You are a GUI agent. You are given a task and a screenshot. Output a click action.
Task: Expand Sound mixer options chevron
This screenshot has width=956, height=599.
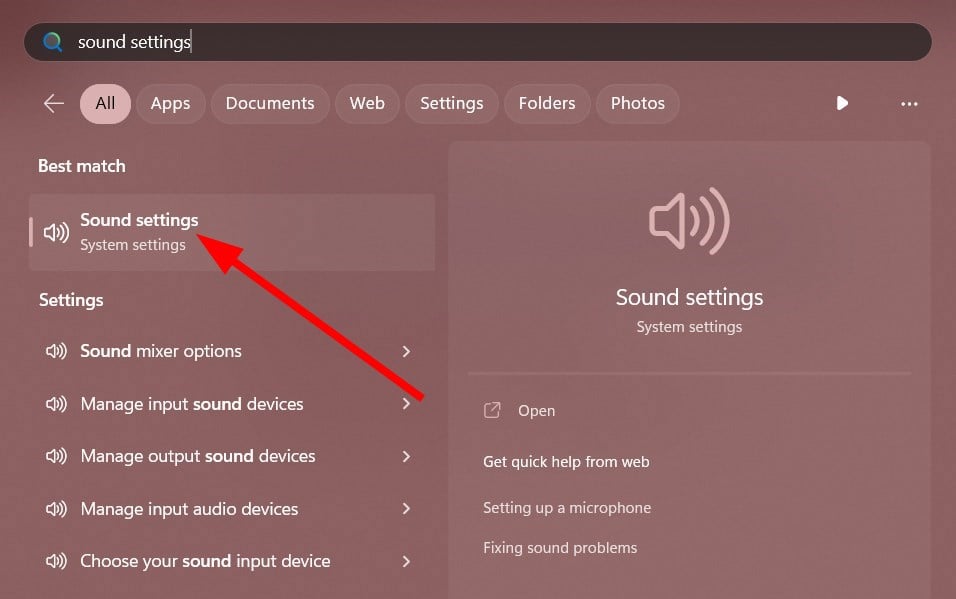406,351
